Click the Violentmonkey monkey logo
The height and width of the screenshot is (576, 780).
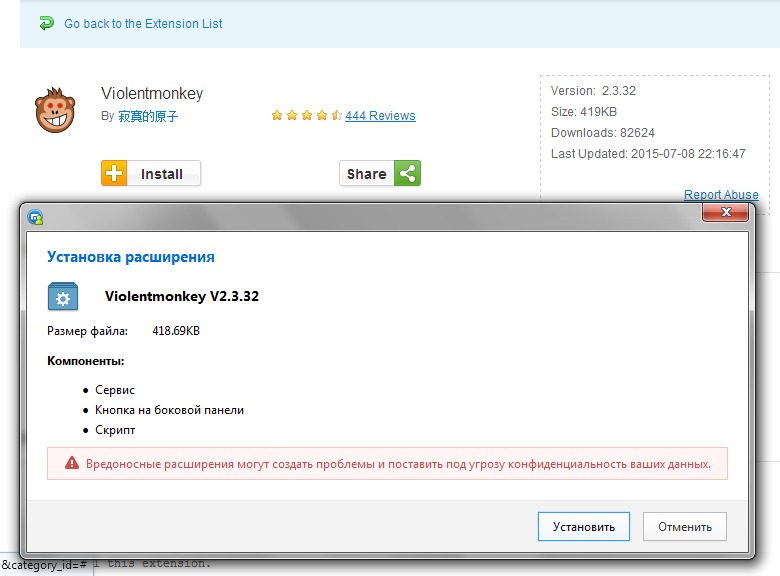tap(55, 110)
